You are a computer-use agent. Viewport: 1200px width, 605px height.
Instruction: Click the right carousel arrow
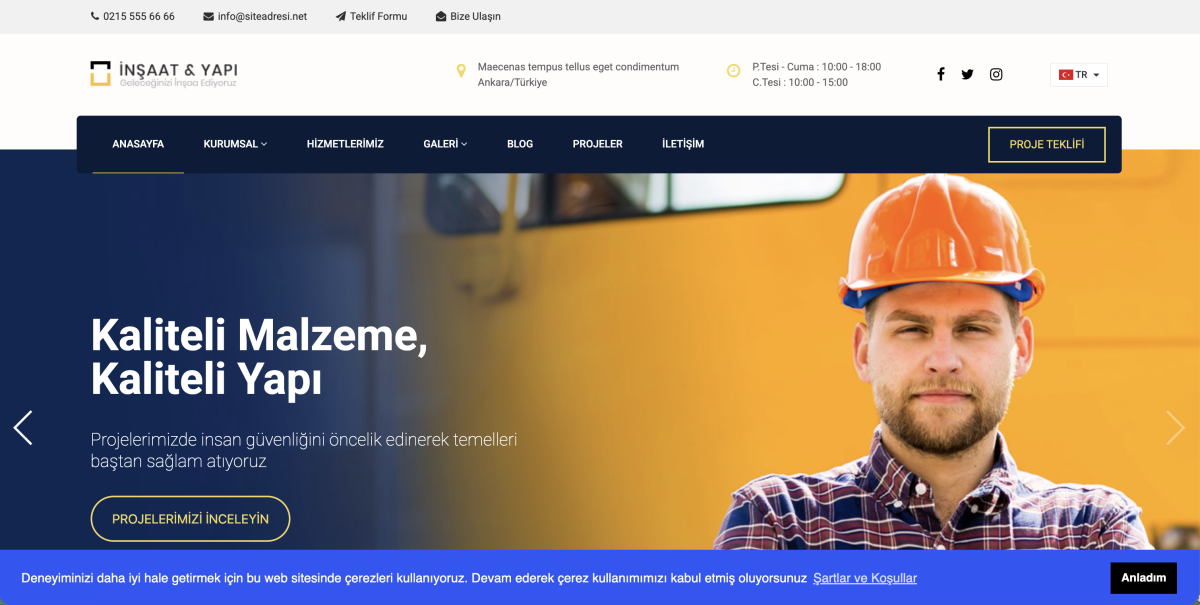coord(1176,427)
